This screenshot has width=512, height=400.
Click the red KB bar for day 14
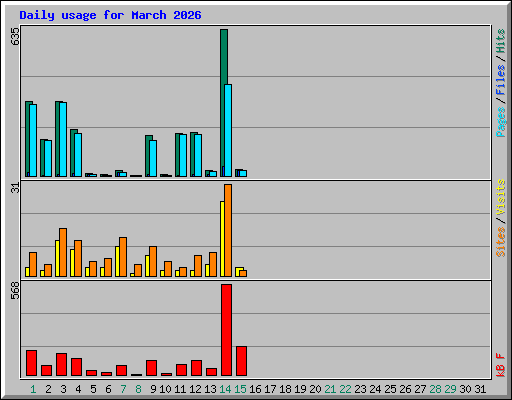[226, 330]
